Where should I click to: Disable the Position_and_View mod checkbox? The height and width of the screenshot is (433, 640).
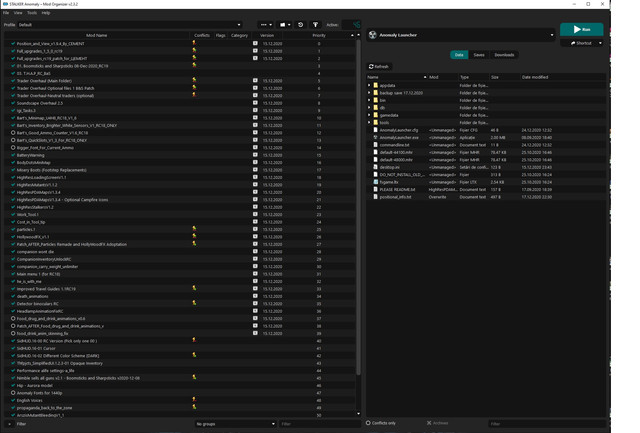click(13, 43)
